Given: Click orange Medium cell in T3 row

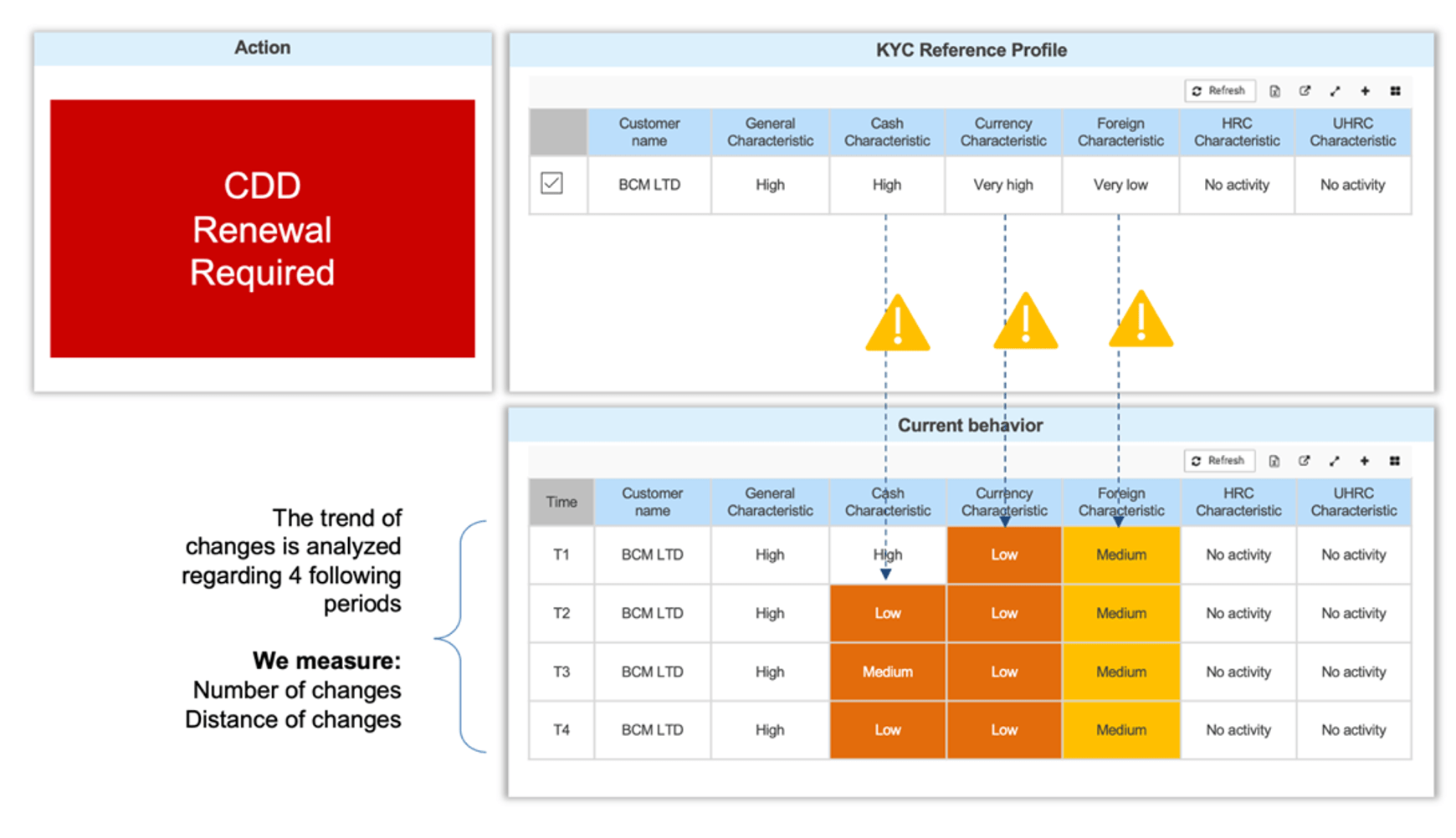Looking at the screenshot, I should [x=887, y=672].
